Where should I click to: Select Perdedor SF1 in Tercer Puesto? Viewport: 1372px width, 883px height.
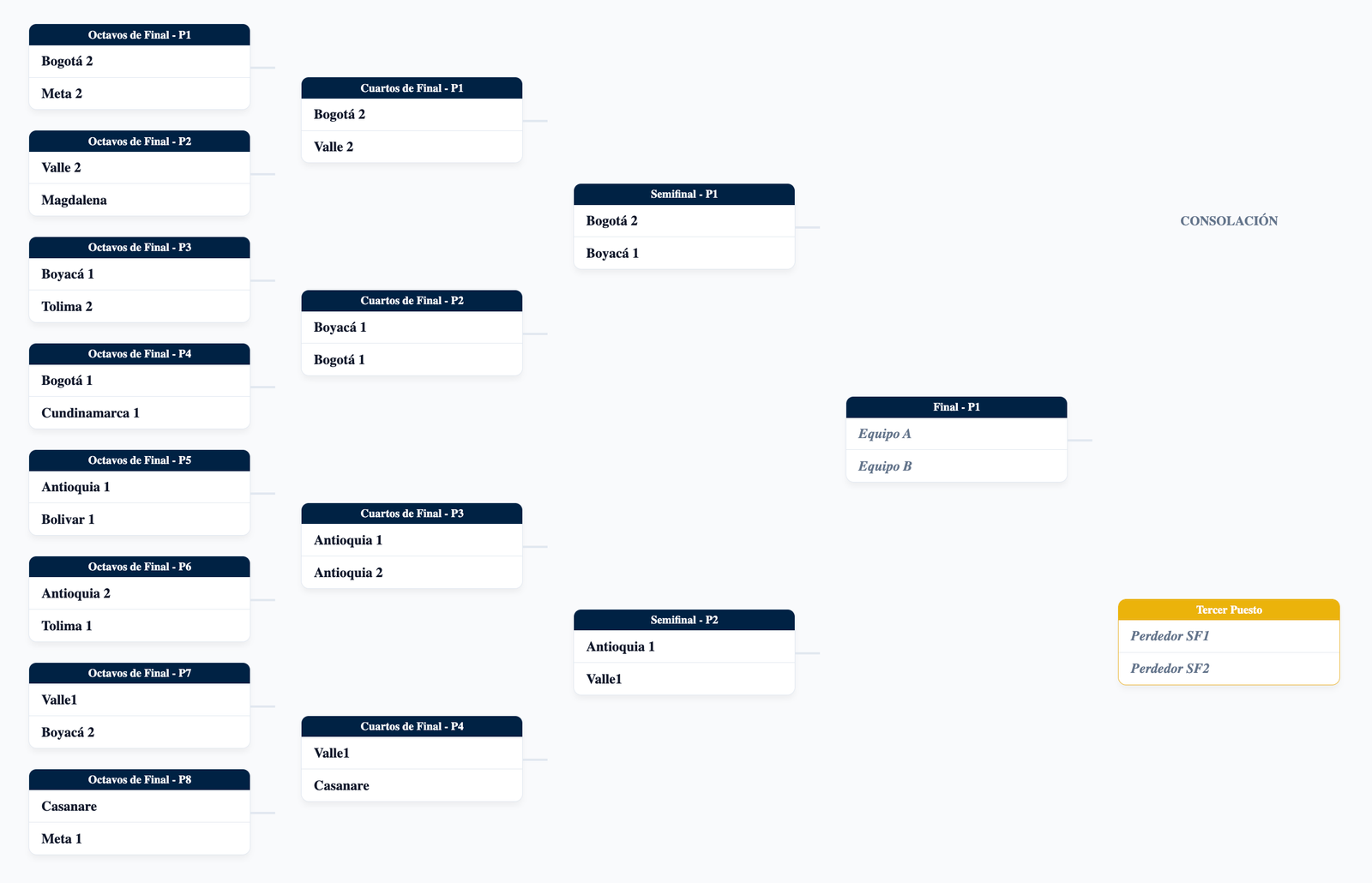coord(1229,636)
